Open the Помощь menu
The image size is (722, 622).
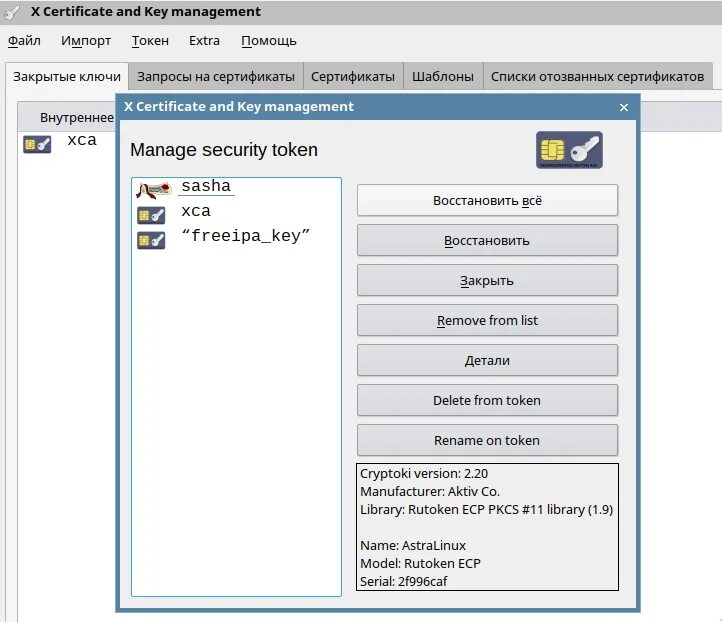268,41
